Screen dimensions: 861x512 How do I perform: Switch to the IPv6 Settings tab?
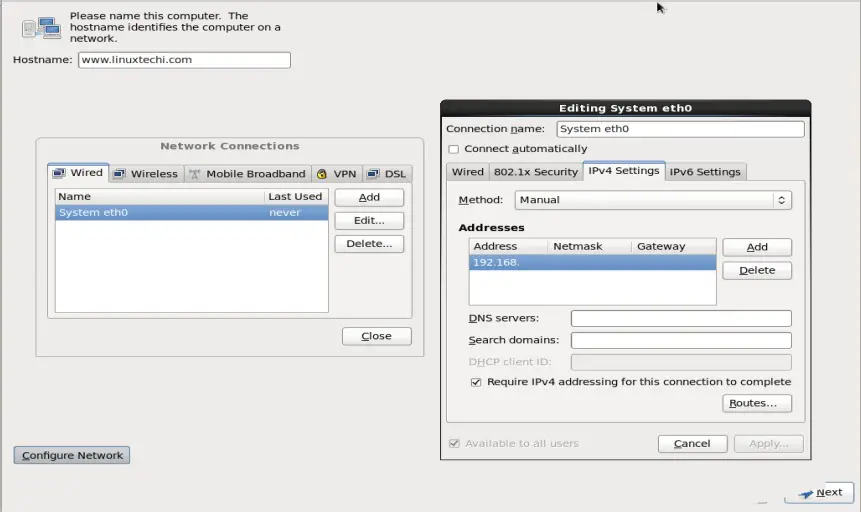[x=705, y=172]
